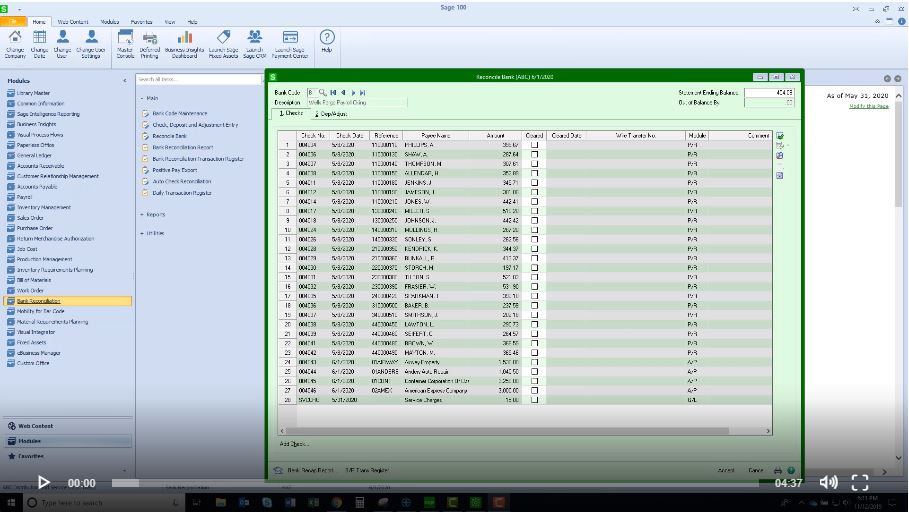Select the 1. Checks tab
Screen dimensions: 909x514
[290, 114]
